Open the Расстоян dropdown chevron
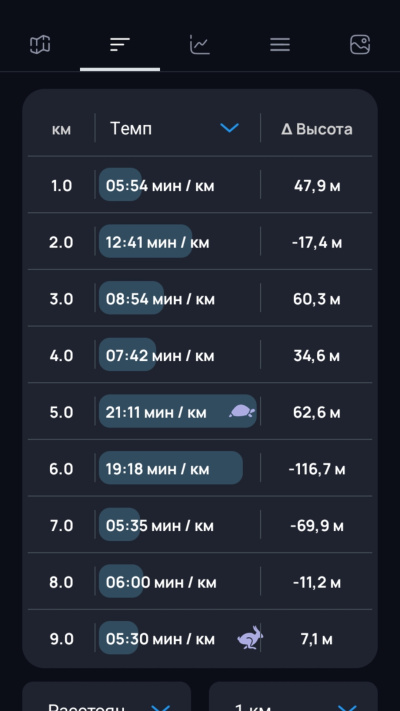 (x=161, y=707)
